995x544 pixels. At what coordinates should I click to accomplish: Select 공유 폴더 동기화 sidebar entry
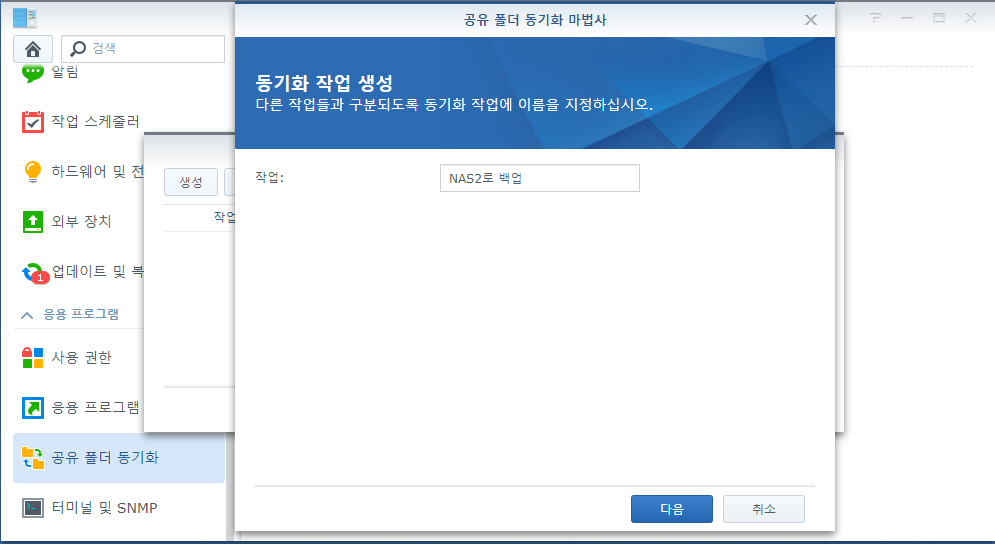[x=119, y=458]
